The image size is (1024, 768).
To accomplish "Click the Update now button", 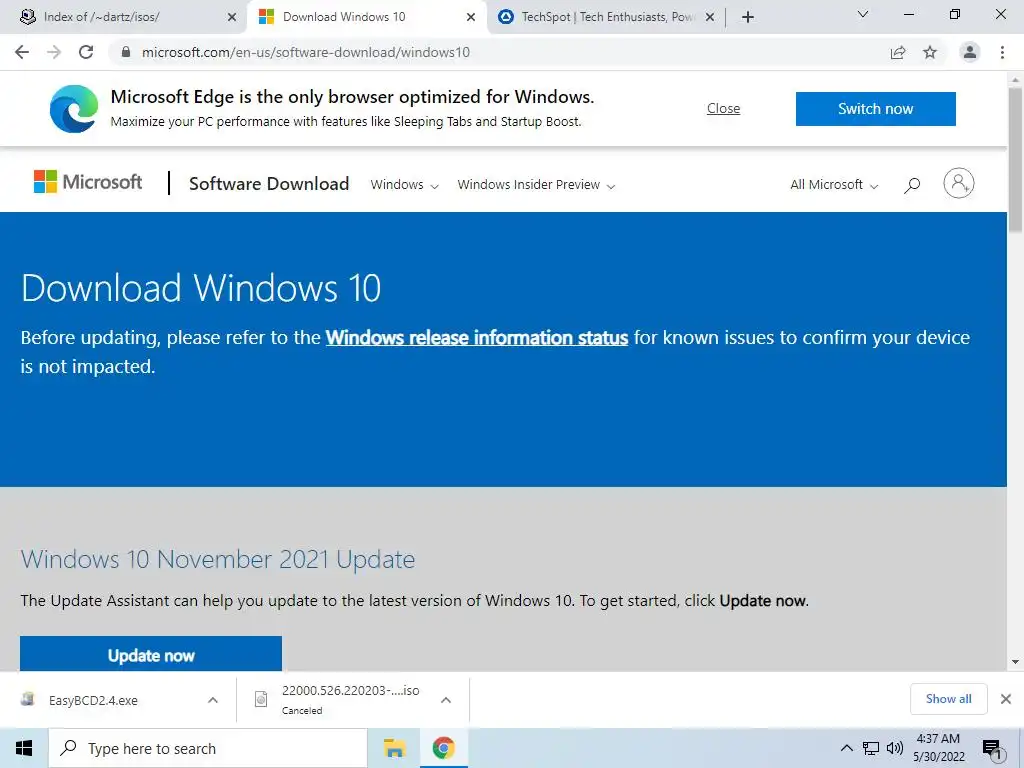I will pos(151,653).
